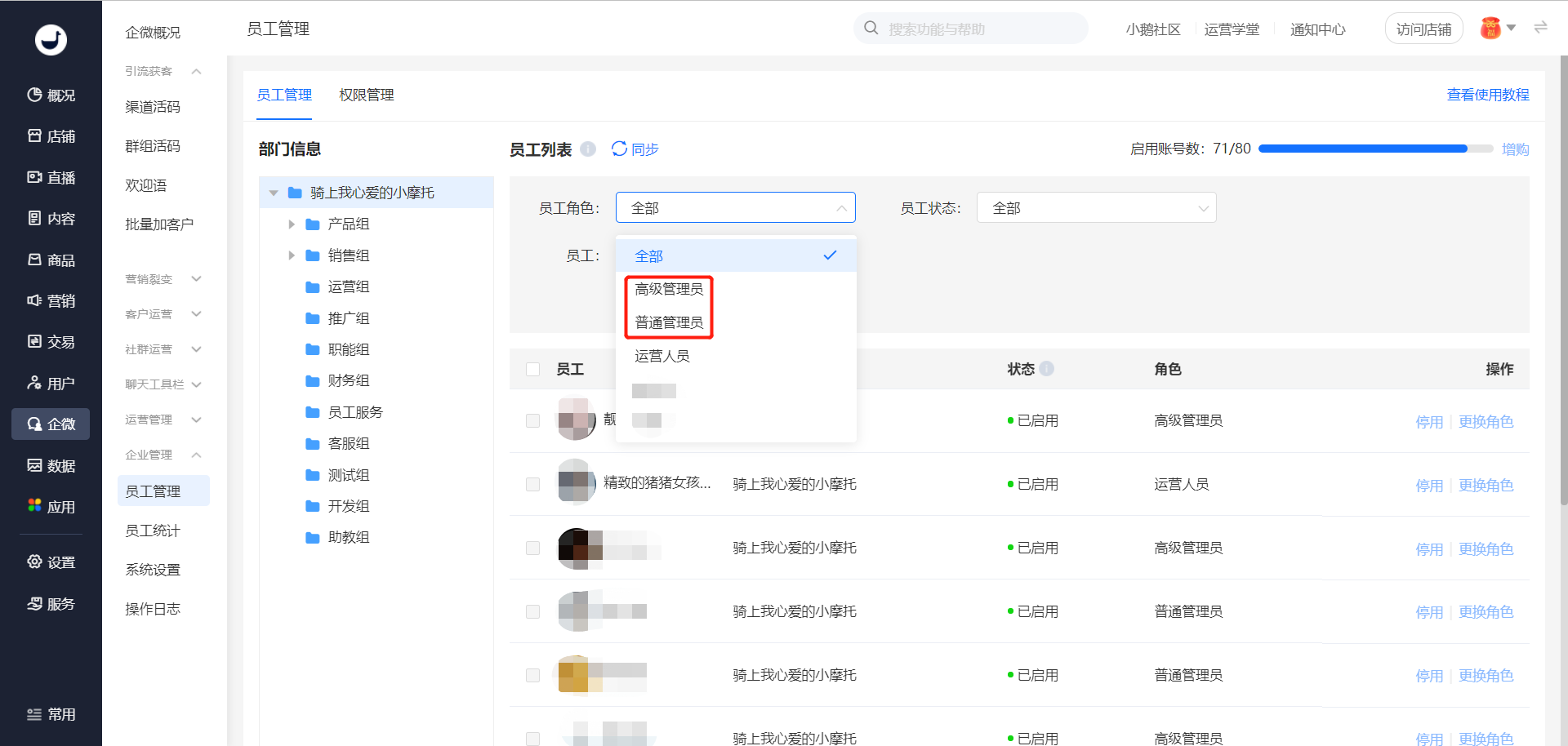Click the user avatar in top bar
This screenshot has width=1568, height=746.
coord(1490,29)
